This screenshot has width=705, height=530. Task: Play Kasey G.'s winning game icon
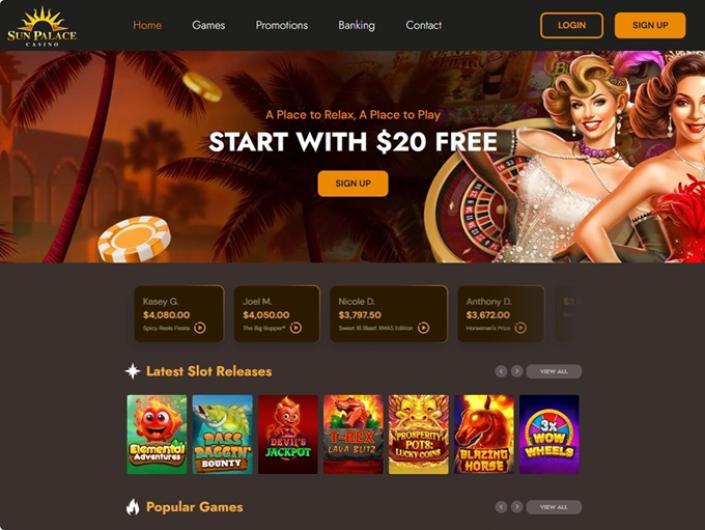[x=200, y=328]
